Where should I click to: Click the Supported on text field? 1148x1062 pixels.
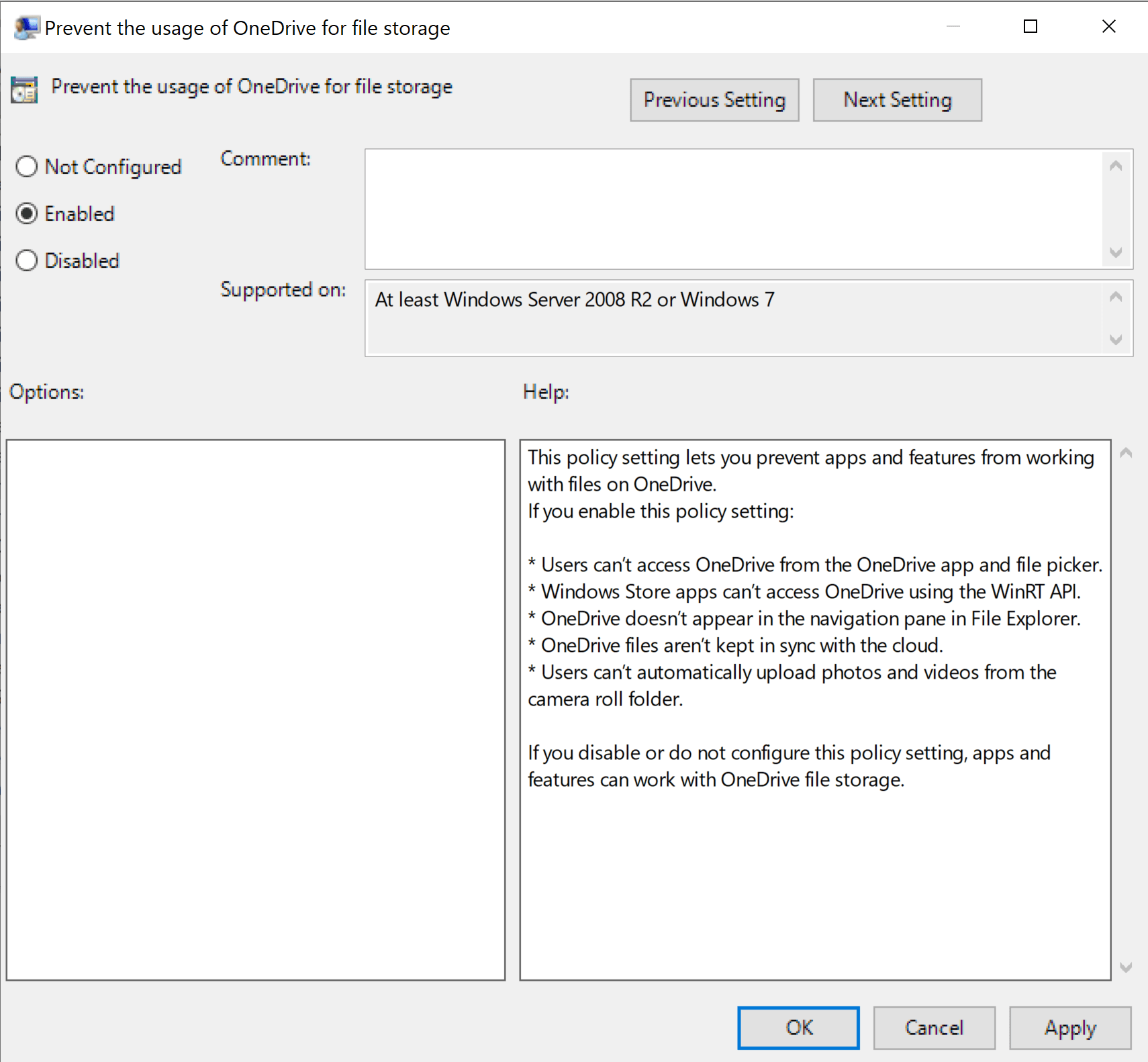(733, 318)
